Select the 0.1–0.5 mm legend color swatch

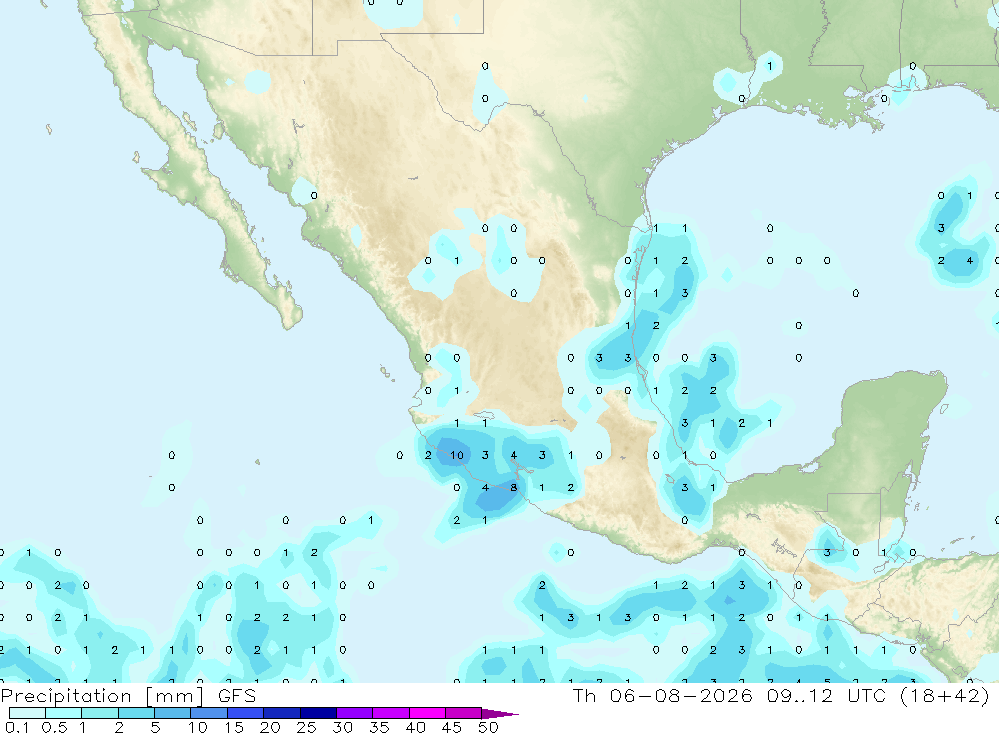pos(27,713)
